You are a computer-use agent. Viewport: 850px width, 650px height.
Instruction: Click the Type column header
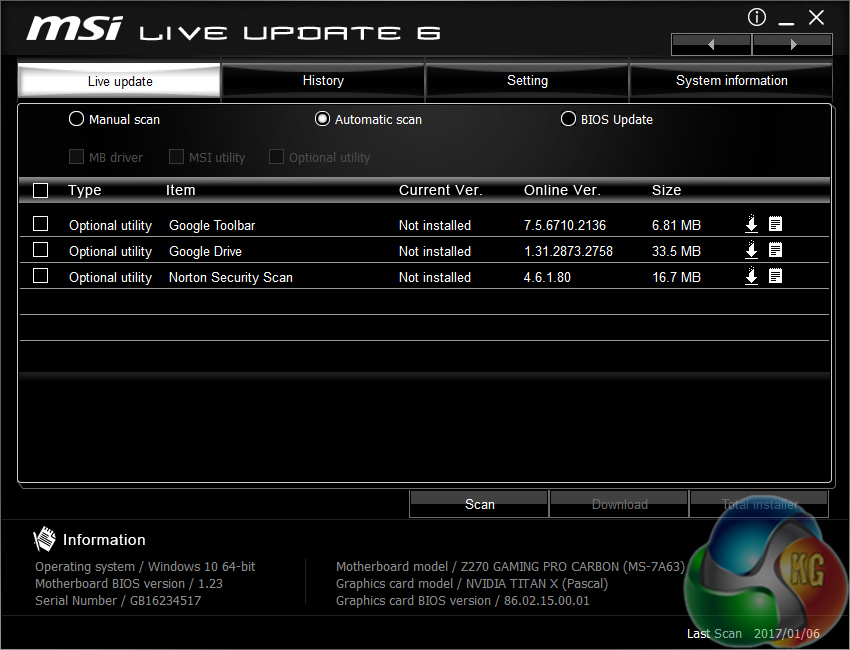pyautogui.click(x=85, y=190)
